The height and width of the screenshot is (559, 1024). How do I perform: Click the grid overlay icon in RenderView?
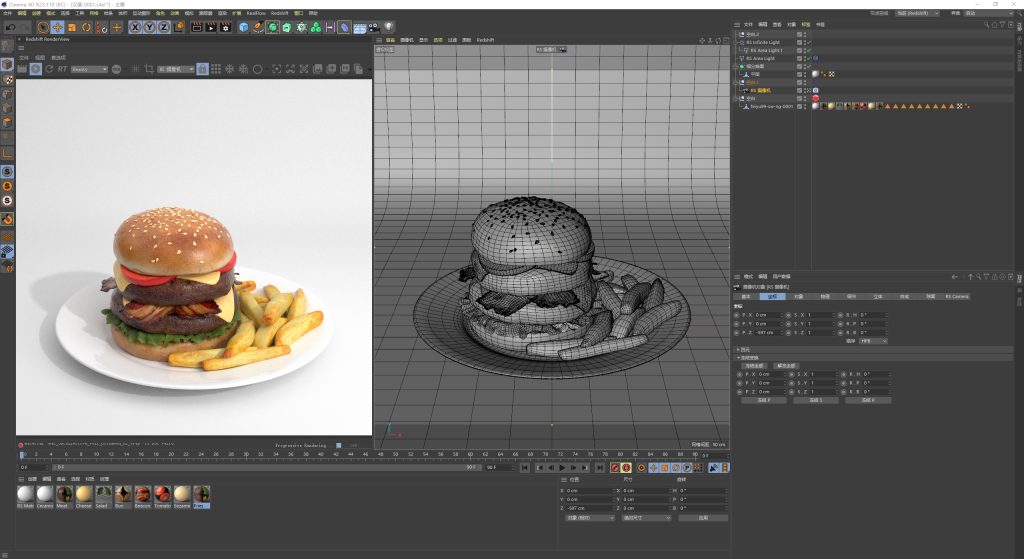click(216, 69)
